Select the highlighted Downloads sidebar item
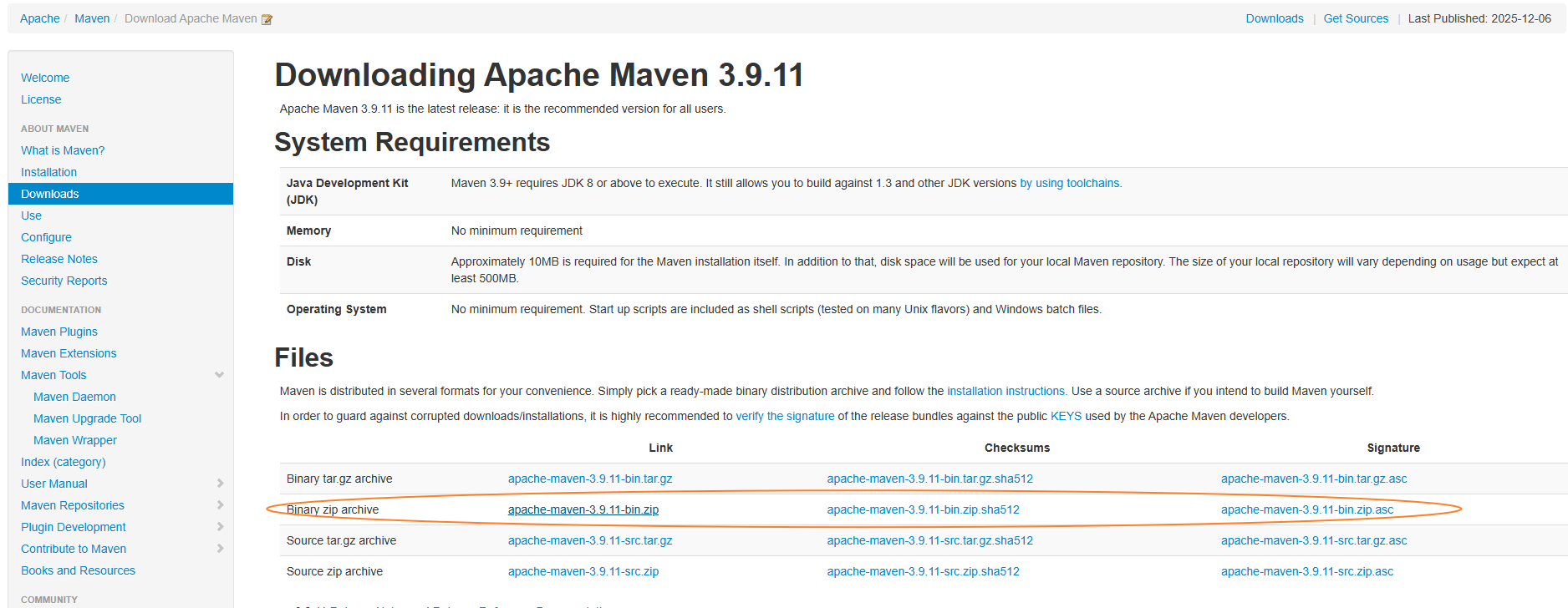Viewport: 1568px width, 608px height. (120, 194)
